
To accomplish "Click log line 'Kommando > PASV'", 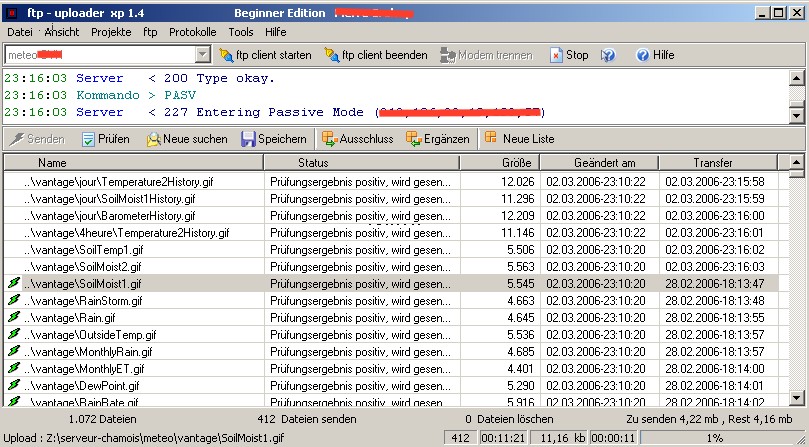I will tap(100, 95).
